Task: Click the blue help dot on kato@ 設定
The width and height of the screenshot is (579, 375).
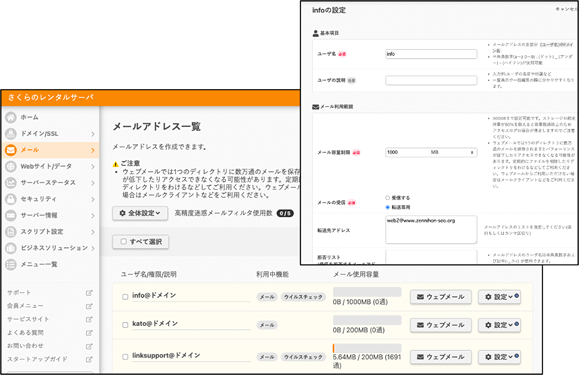Action: coord(517,324)
